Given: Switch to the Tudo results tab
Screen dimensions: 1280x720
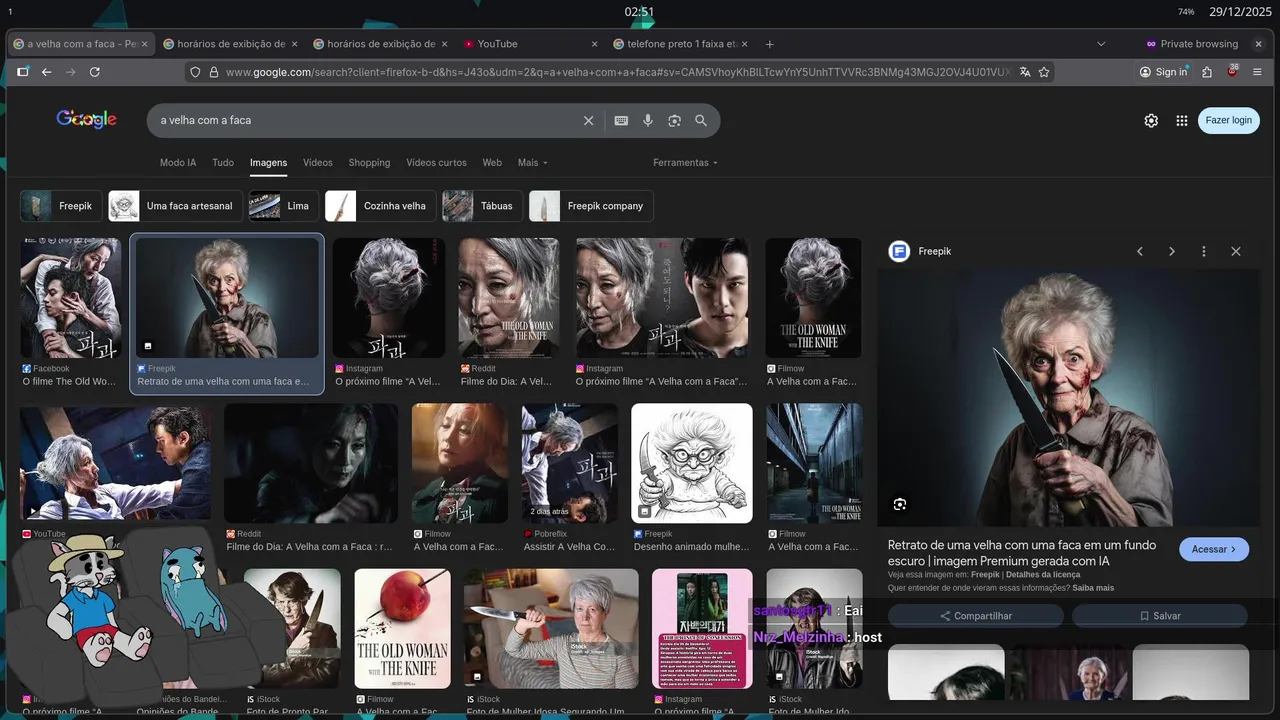Looking at the screenshot, I should tap(223, 163).
